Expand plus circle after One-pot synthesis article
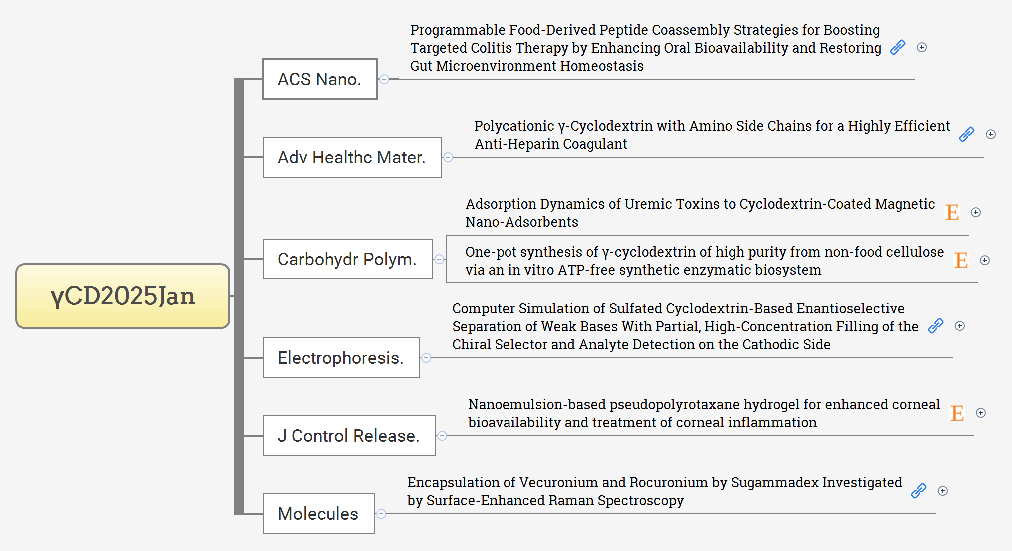The image size is (1012, 551). (x=985, y=260)
